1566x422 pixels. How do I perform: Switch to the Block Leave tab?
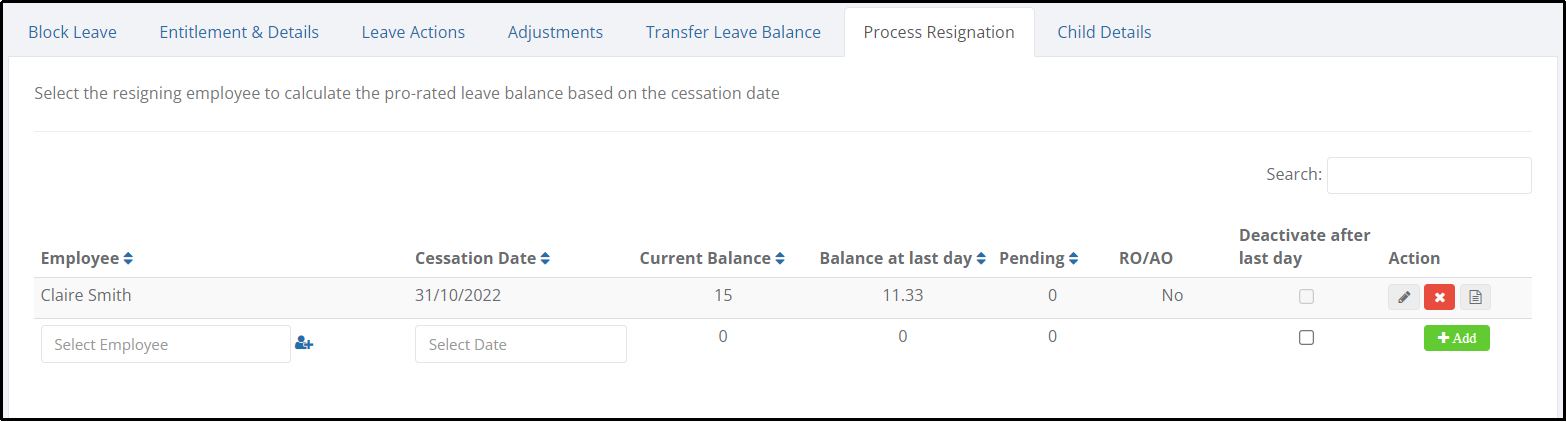72,32
